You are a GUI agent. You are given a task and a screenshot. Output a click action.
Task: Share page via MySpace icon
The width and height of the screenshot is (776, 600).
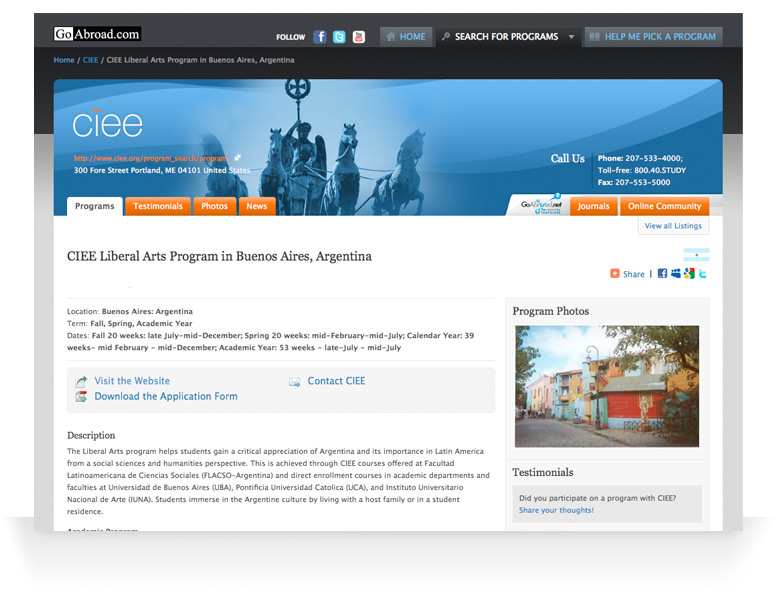[676, 273]
